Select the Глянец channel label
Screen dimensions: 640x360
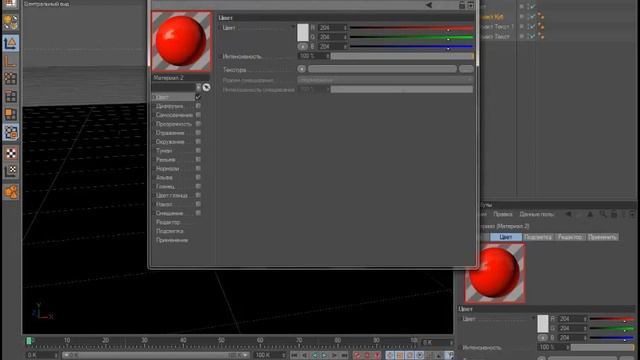[165, 187]
